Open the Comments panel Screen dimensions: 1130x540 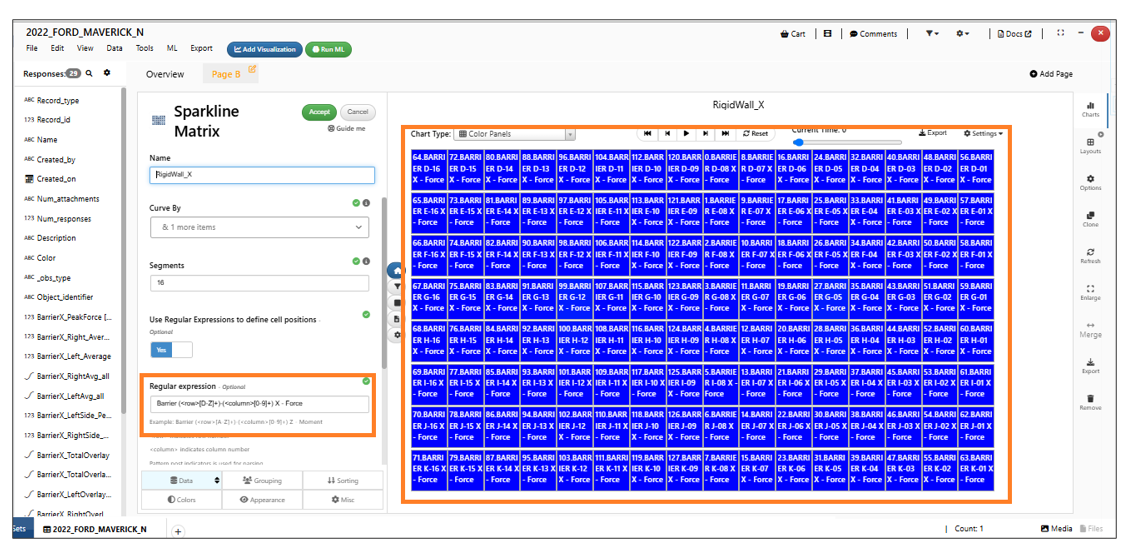(873, 33)
